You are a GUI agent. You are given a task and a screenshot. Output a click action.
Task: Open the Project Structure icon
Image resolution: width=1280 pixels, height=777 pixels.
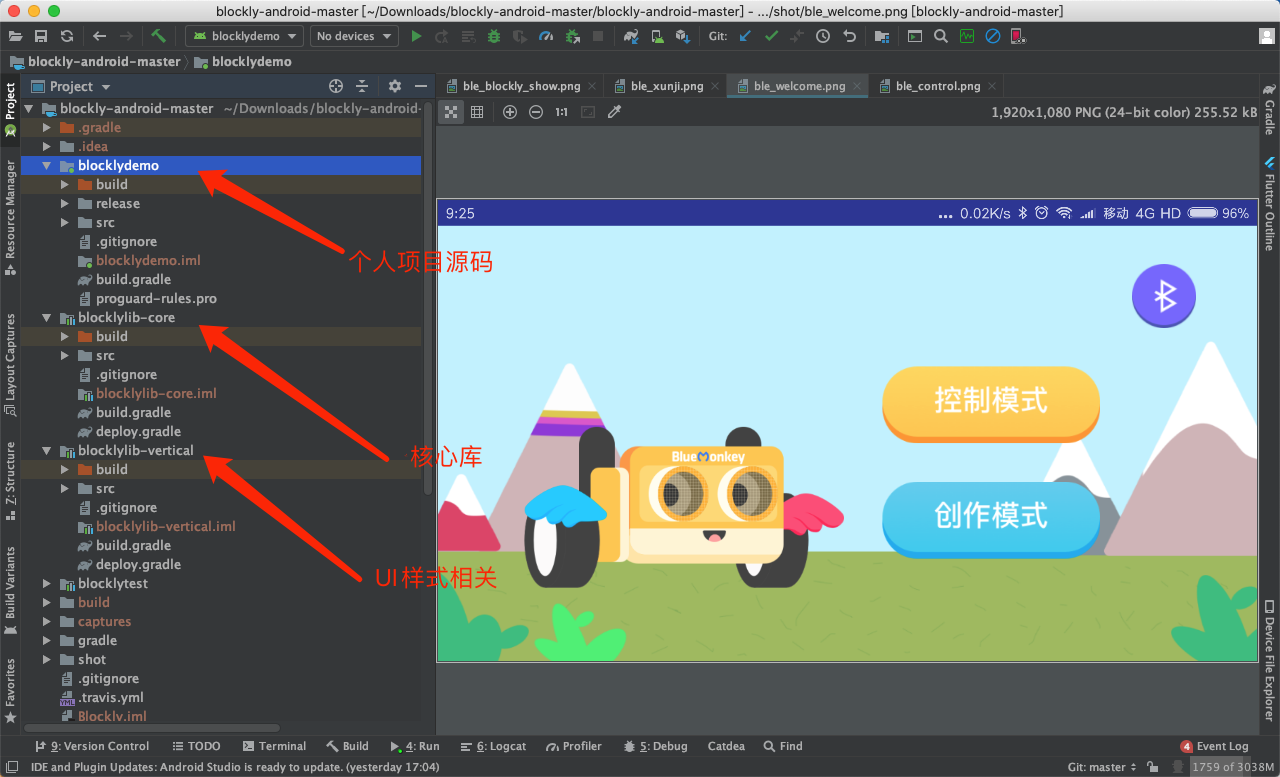881,36
